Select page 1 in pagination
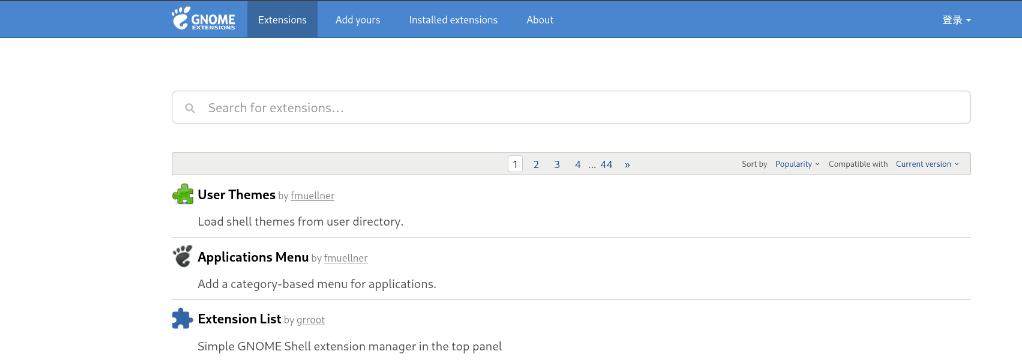1022x361 pixels. [515, 164]
